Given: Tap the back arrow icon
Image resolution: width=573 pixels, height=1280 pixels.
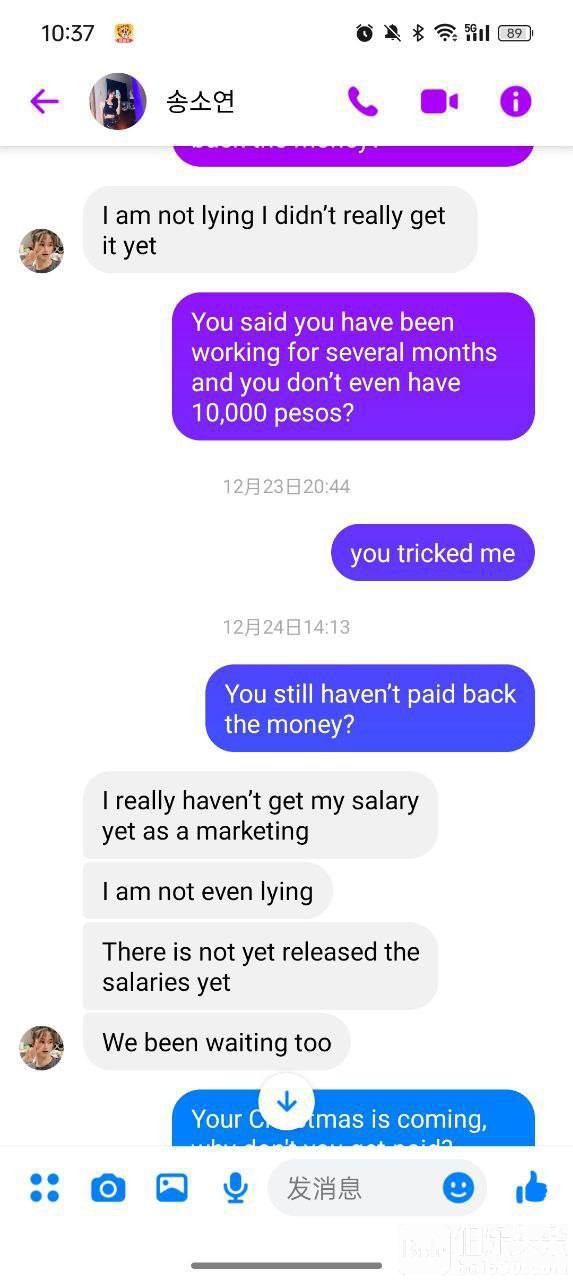Looking at the screenshot, I should 44,101.
